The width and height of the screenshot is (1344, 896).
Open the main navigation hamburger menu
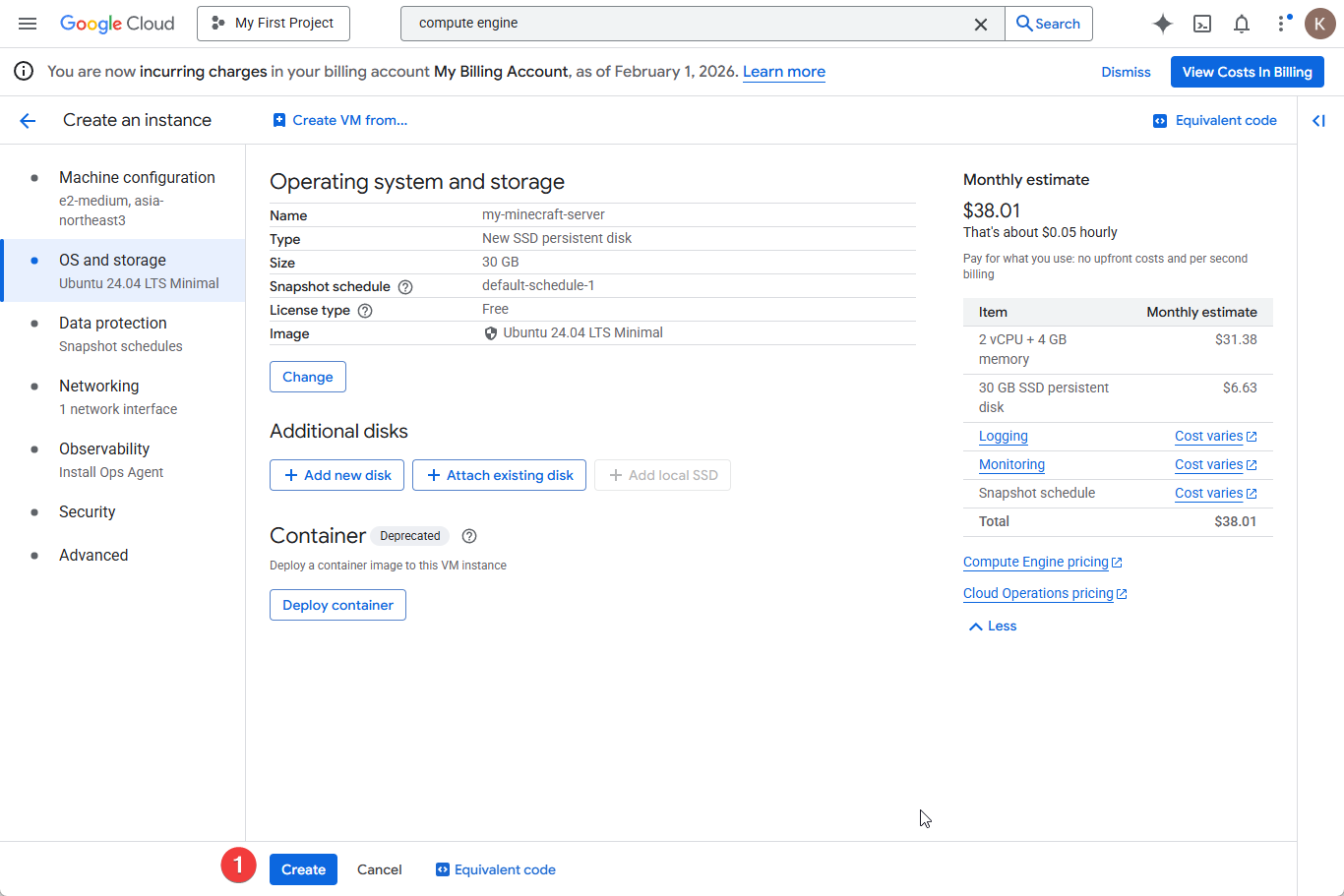click(28, 24)
